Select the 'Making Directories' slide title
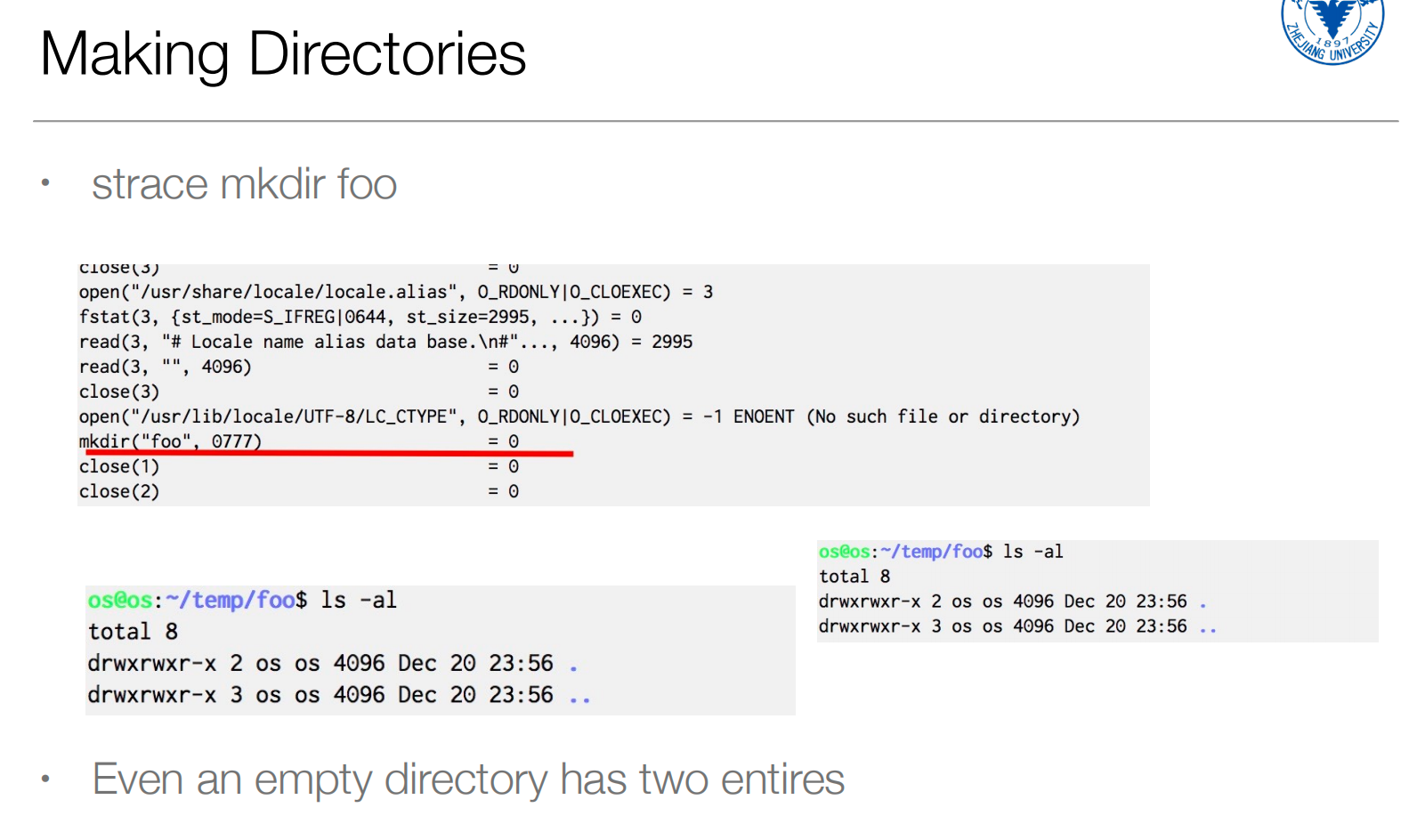The image size is (1417, 840). coord(283,54)
